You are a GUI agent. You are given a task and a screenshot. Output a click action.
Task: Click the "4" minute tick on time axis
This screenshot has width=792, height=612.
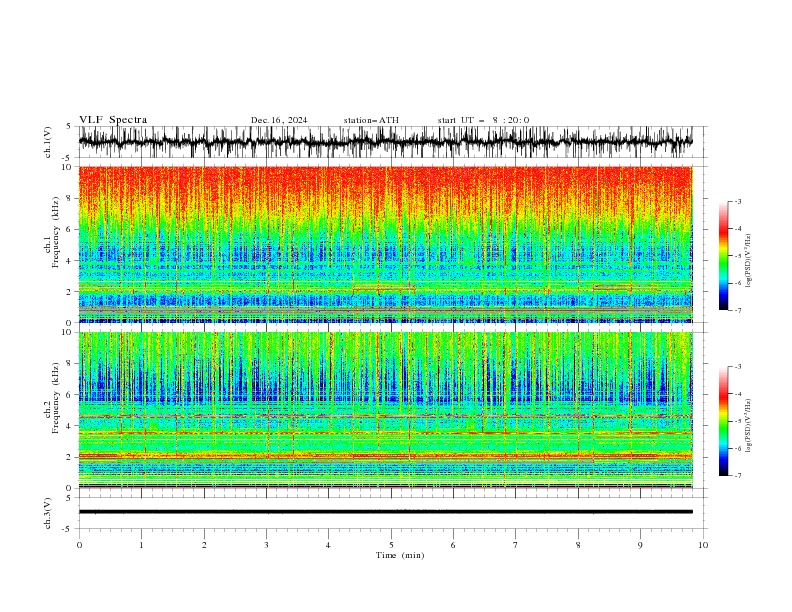point(328,545)
